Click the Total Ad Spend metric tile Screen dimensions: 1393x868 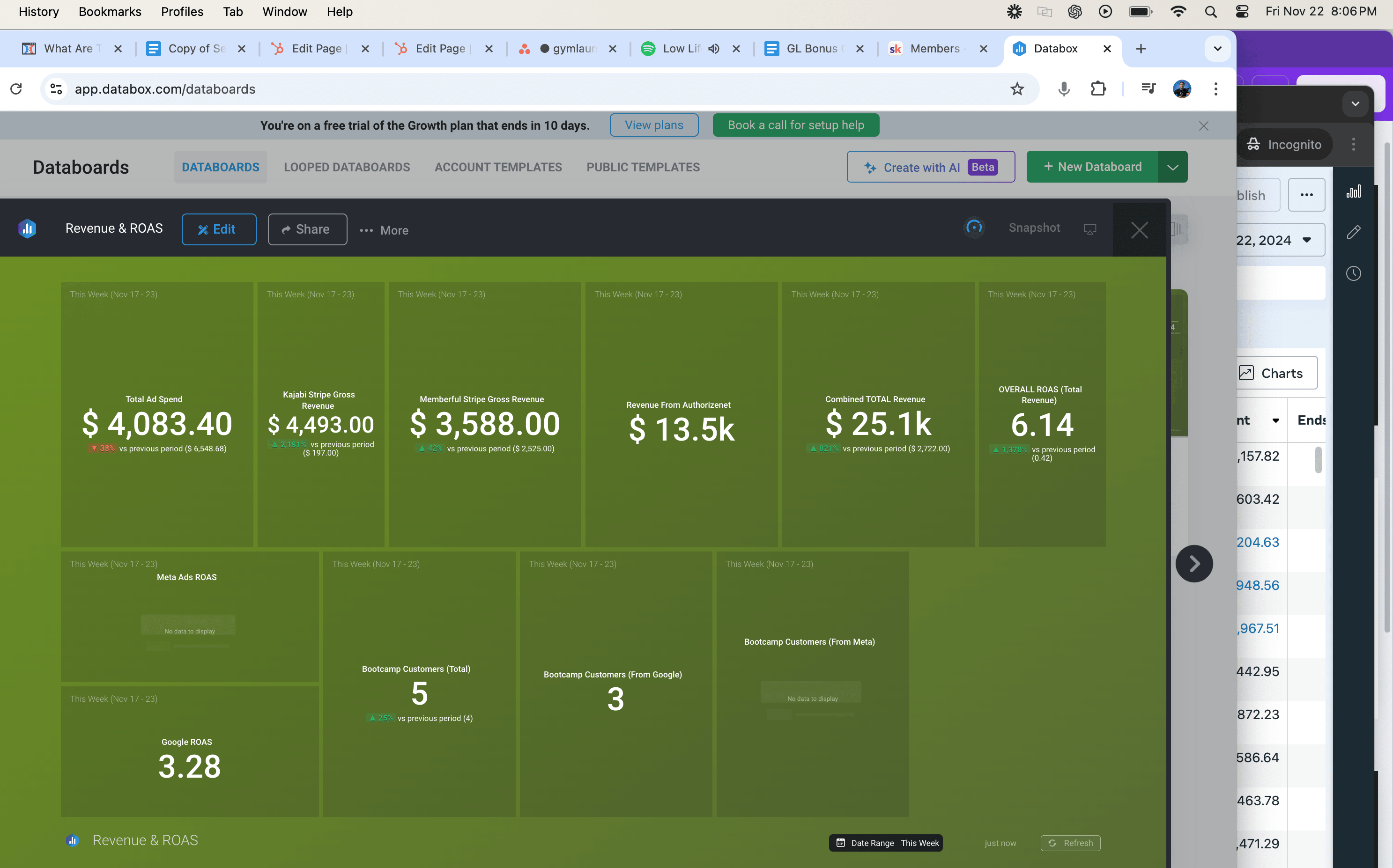(157, 413)
